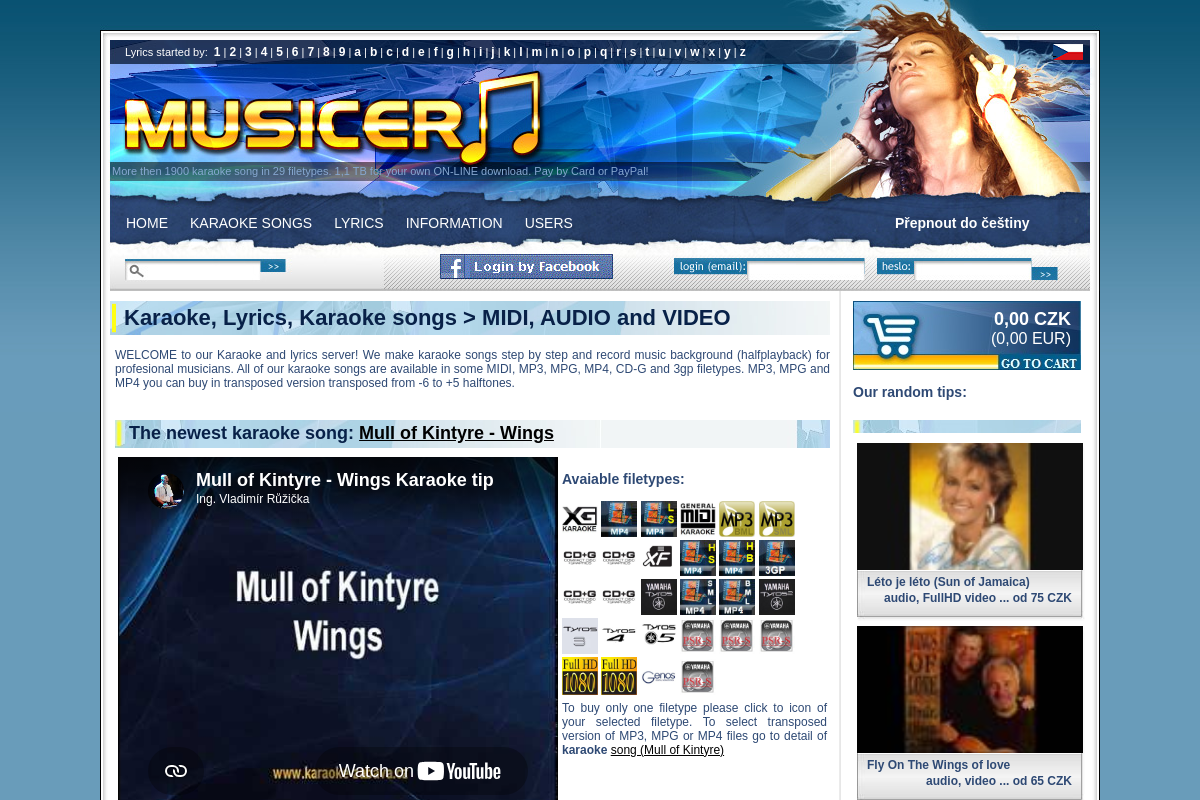This screenshot has width=1200, height=800.
Task: Select the Tyros 4 filetype icon
Action: point(619,636)
